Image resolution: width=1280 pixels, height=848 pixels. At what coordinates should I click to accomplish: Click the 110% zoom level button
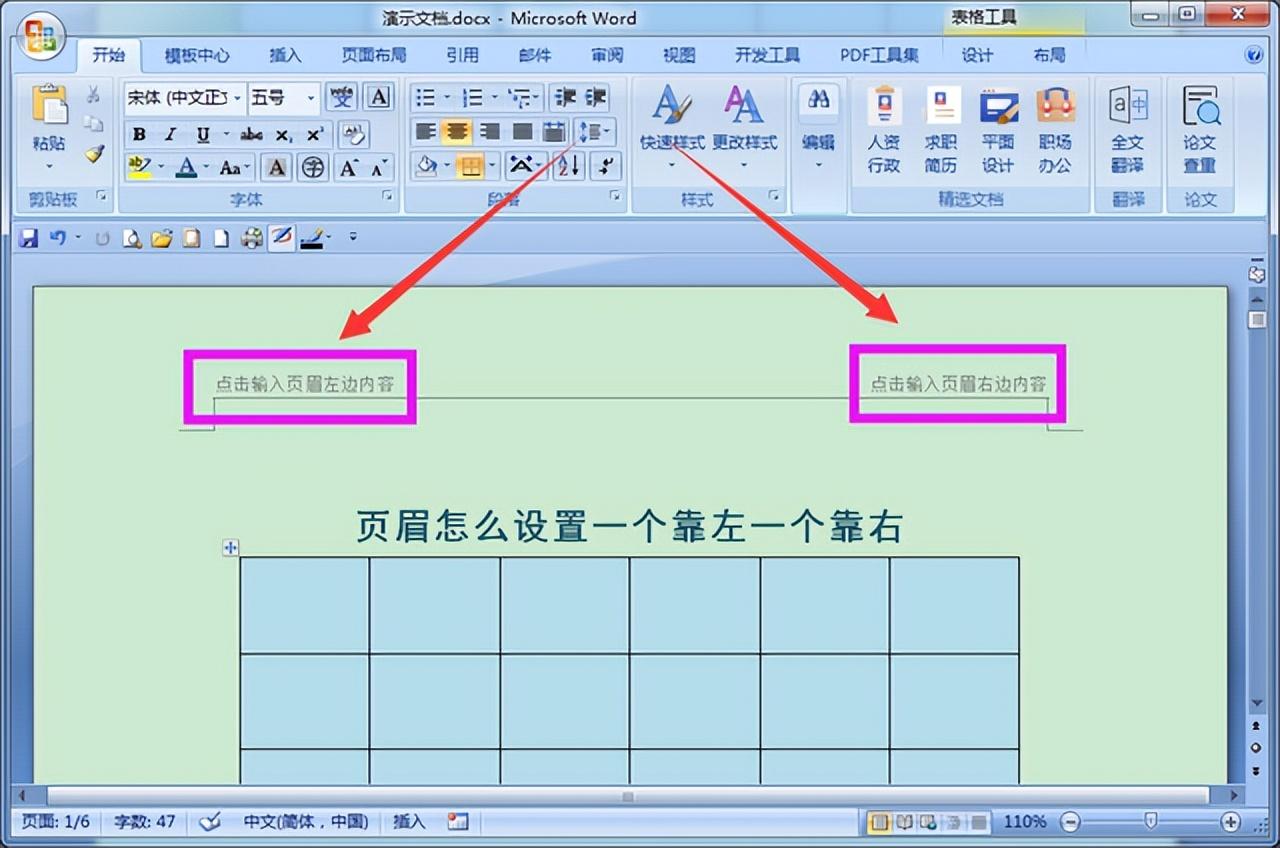pyautogui.click(x=1024, y=822)
